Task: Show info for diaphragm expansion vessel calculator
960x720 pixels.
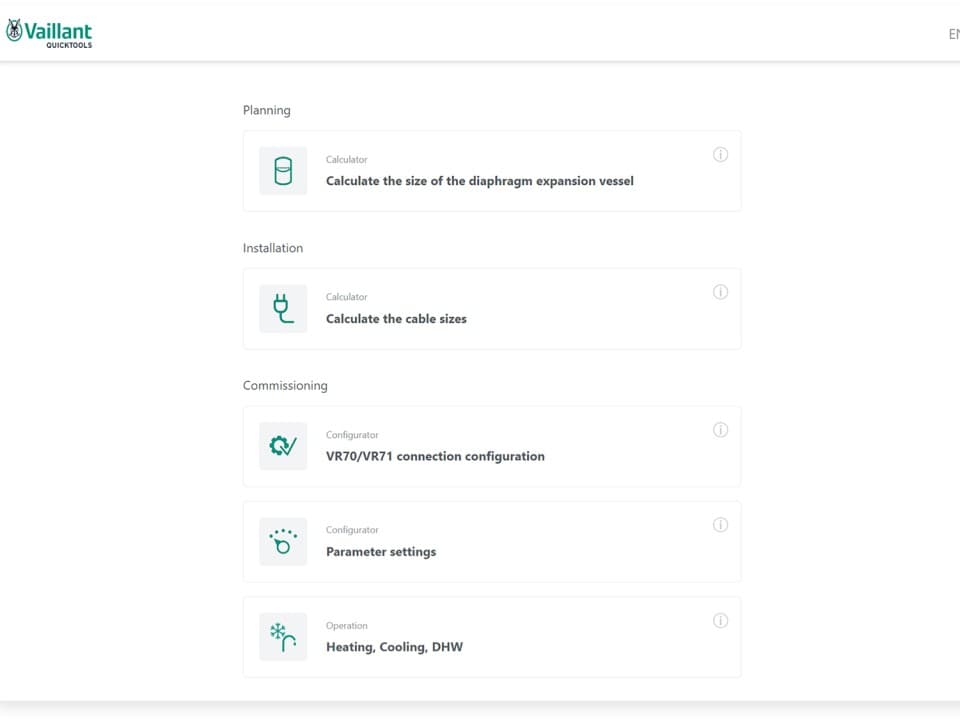Action: click(720, 155)
